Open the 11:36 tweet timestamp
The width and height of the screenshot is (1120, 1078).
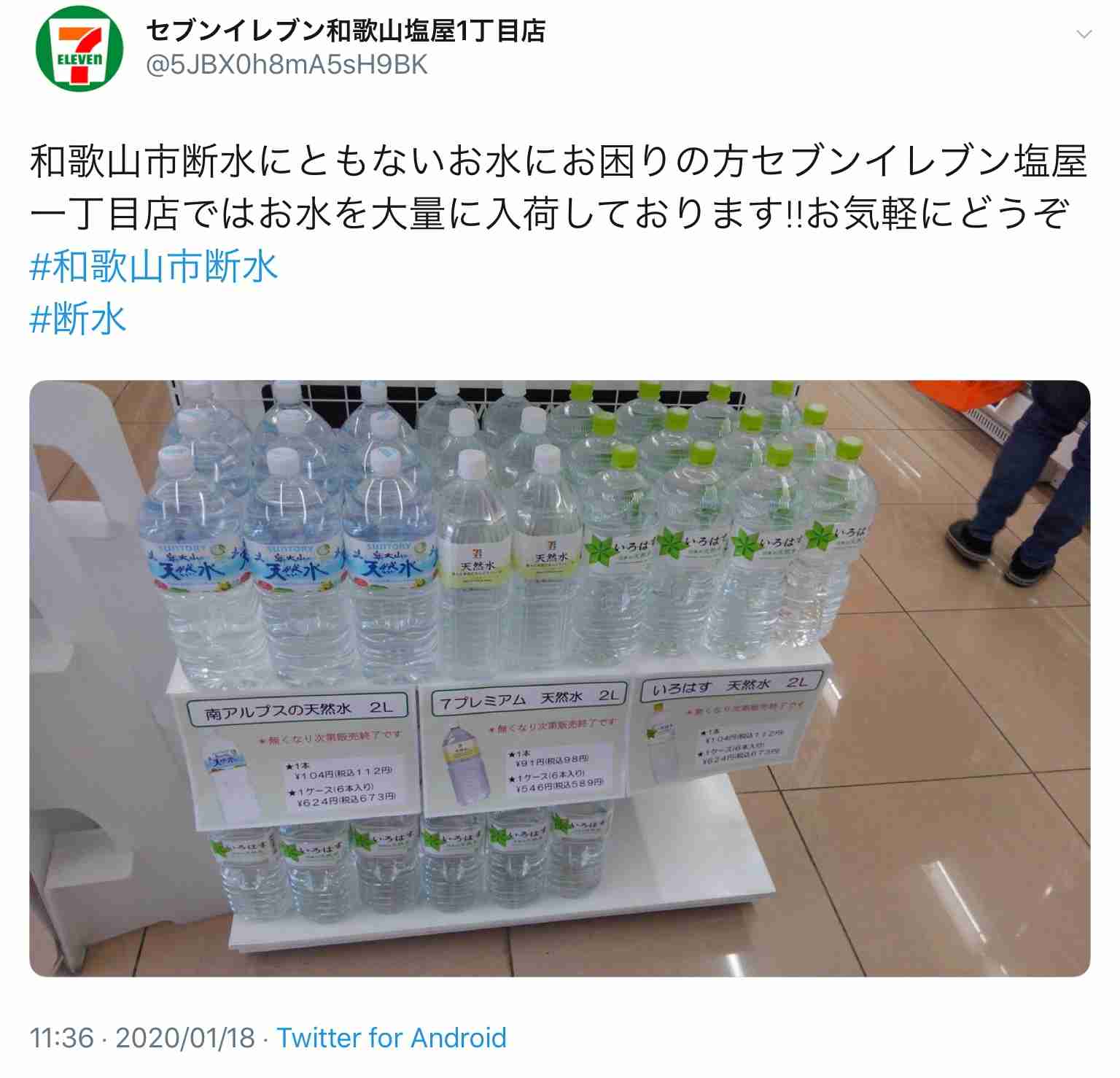tap(62, 1037)
